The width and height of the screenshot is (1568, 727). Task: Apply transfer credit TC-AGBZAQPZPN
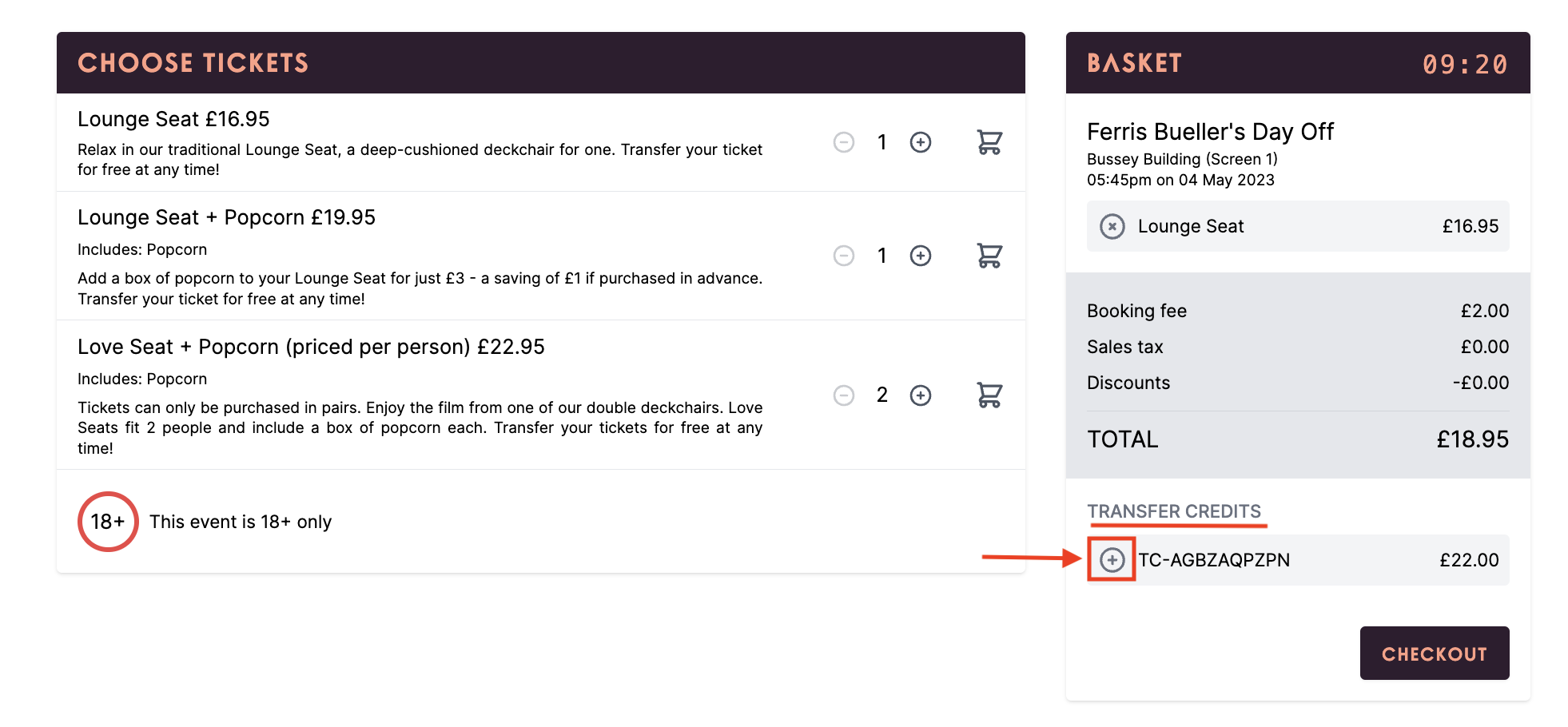(x=1112, y=560)
